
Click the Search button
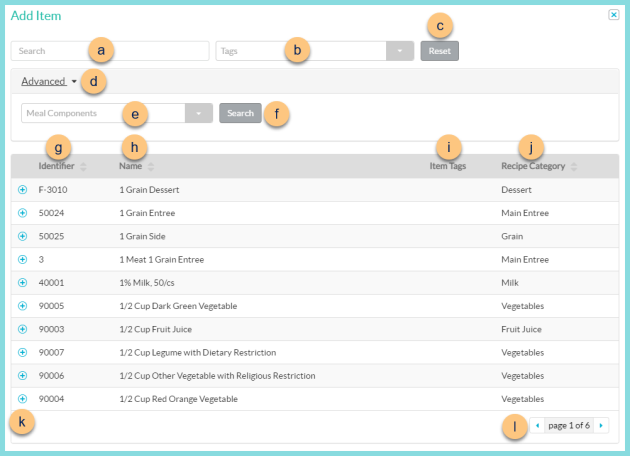240,113
